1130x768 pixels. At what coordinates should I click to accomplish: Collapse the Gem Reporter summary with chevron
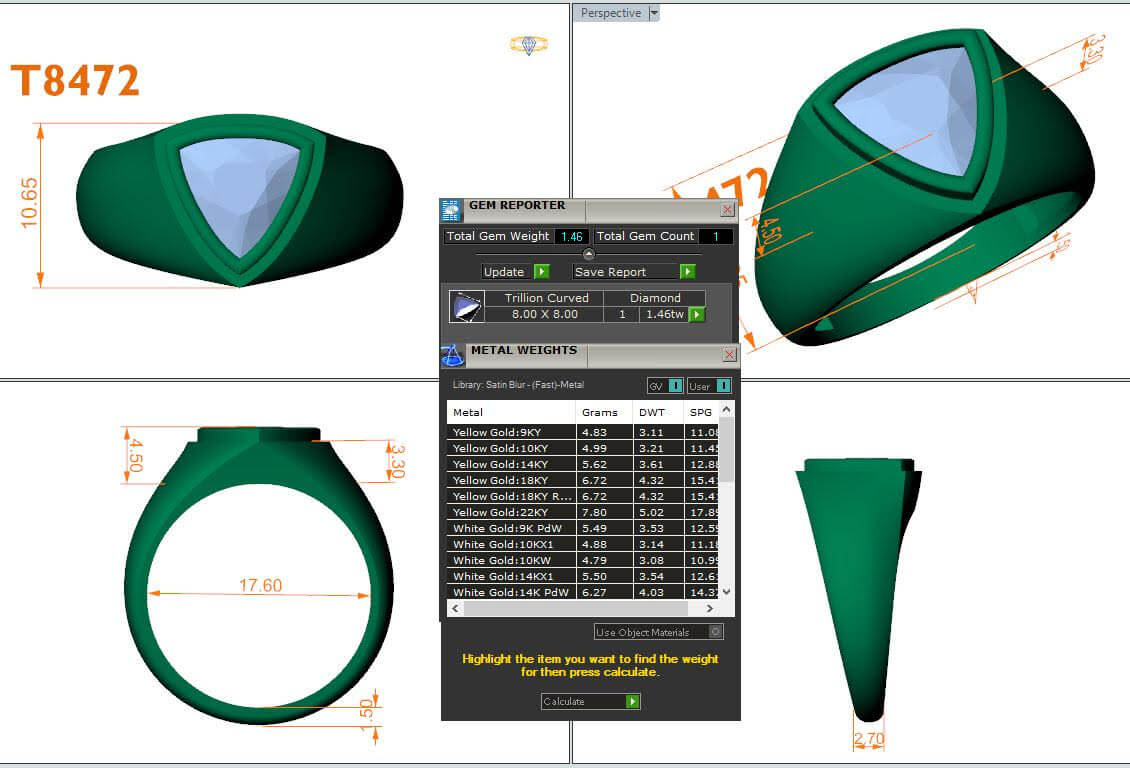coord(588,254)
